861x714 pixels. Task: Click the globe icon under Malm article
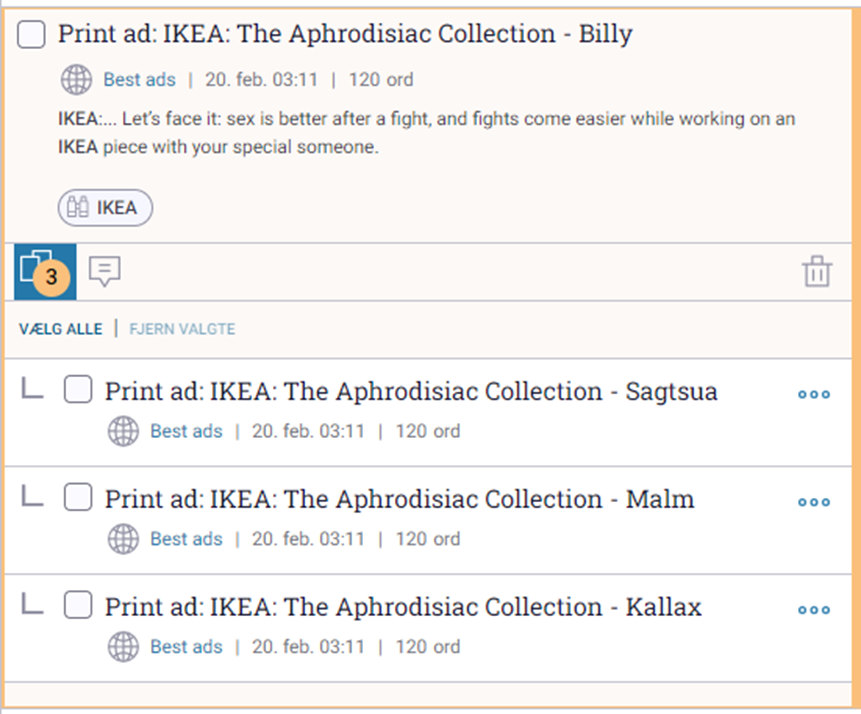(x=123, y=539)
